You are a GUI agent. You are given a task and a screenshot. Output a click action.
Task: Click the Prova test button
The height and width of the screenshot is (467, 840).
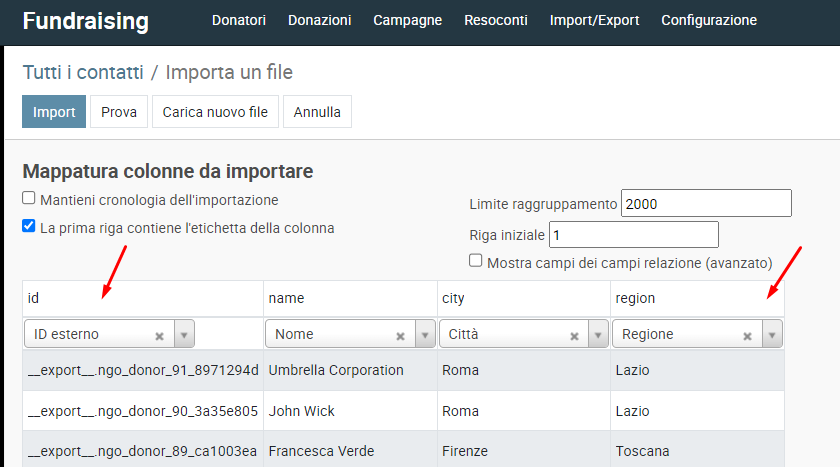point(119,112)
